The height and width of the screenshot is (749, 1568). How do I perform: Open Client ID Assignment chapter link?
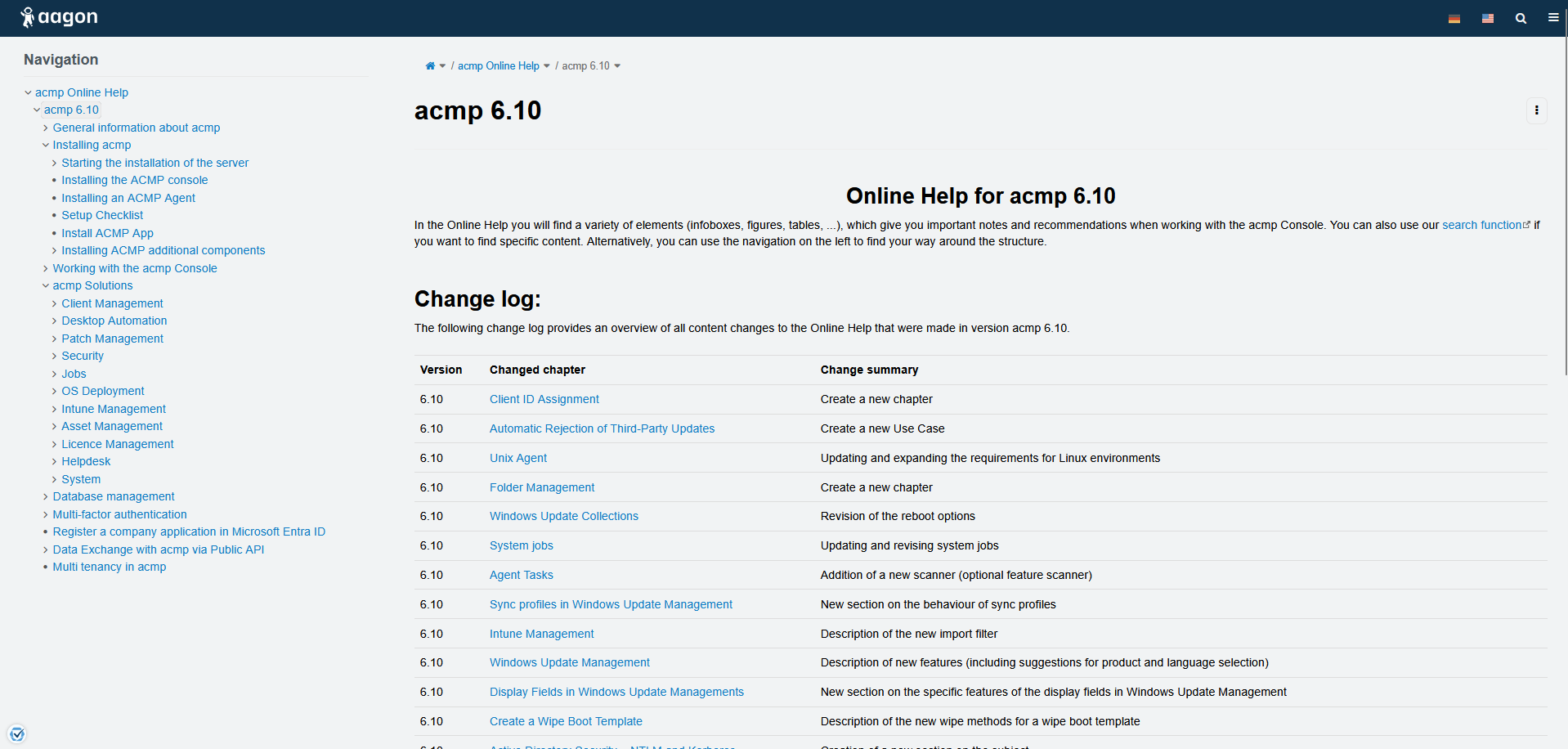(x=544, y=399)
